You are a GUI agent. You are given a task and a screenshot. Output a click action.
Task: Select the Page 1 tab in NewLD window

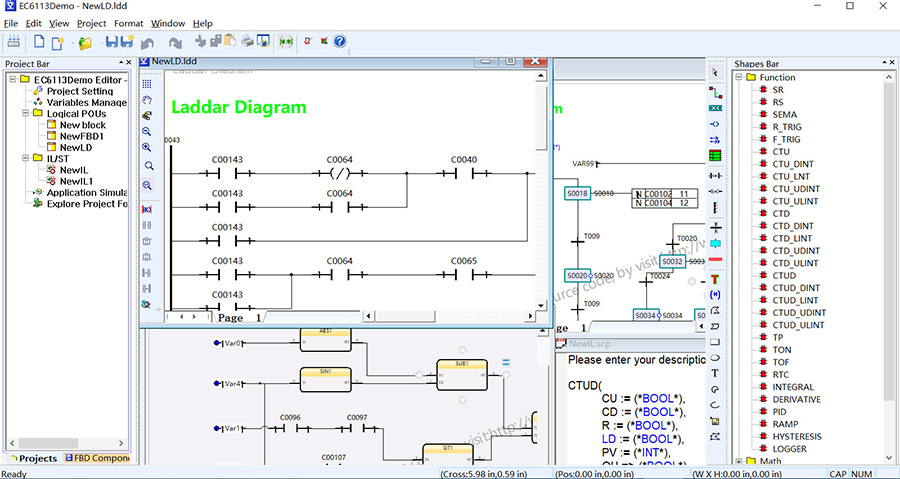[x=239, y=317]
